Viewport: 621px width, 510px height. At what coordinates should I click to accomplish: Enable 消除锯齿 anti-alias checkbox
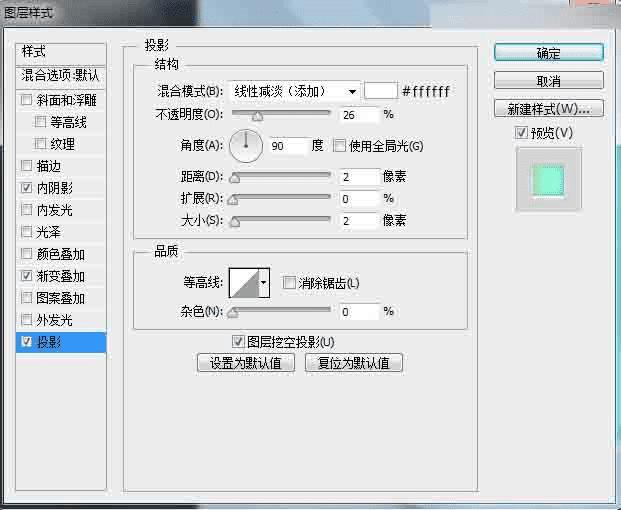tap(289, 283)
